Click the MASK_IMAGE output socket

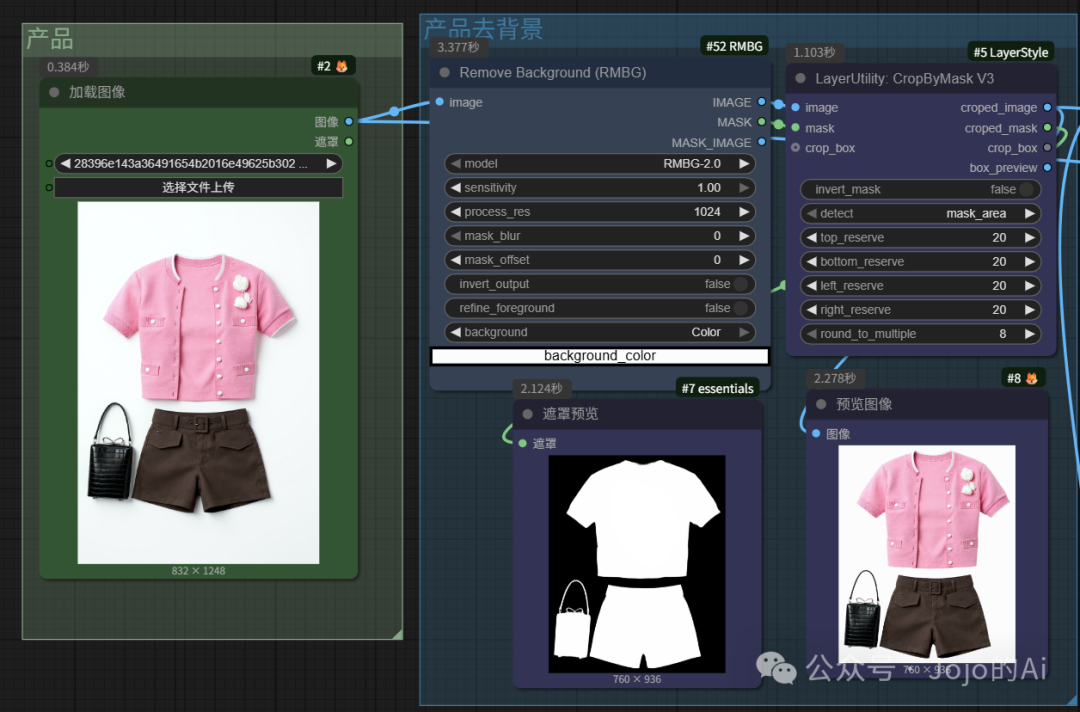click(x=762, y=142)
